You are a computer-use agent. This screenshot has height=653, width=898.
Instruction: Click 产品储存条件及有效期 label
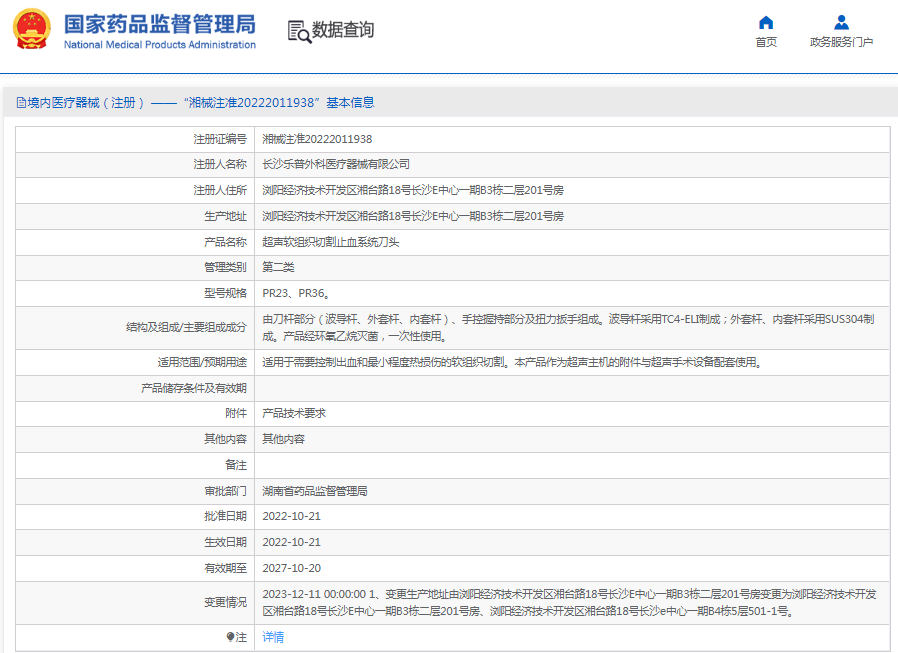(x=194, y=388)
